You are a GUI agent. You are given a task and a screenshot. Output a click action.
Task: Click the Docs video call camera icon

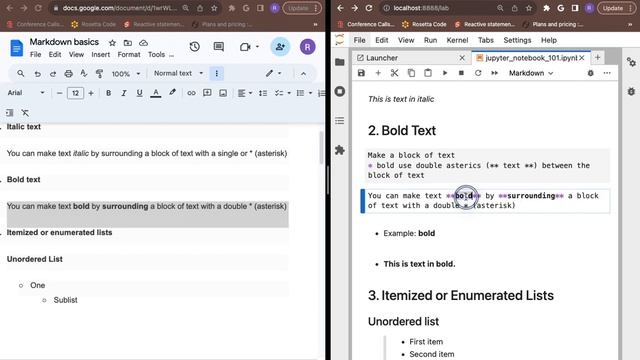tap(245, 47)
